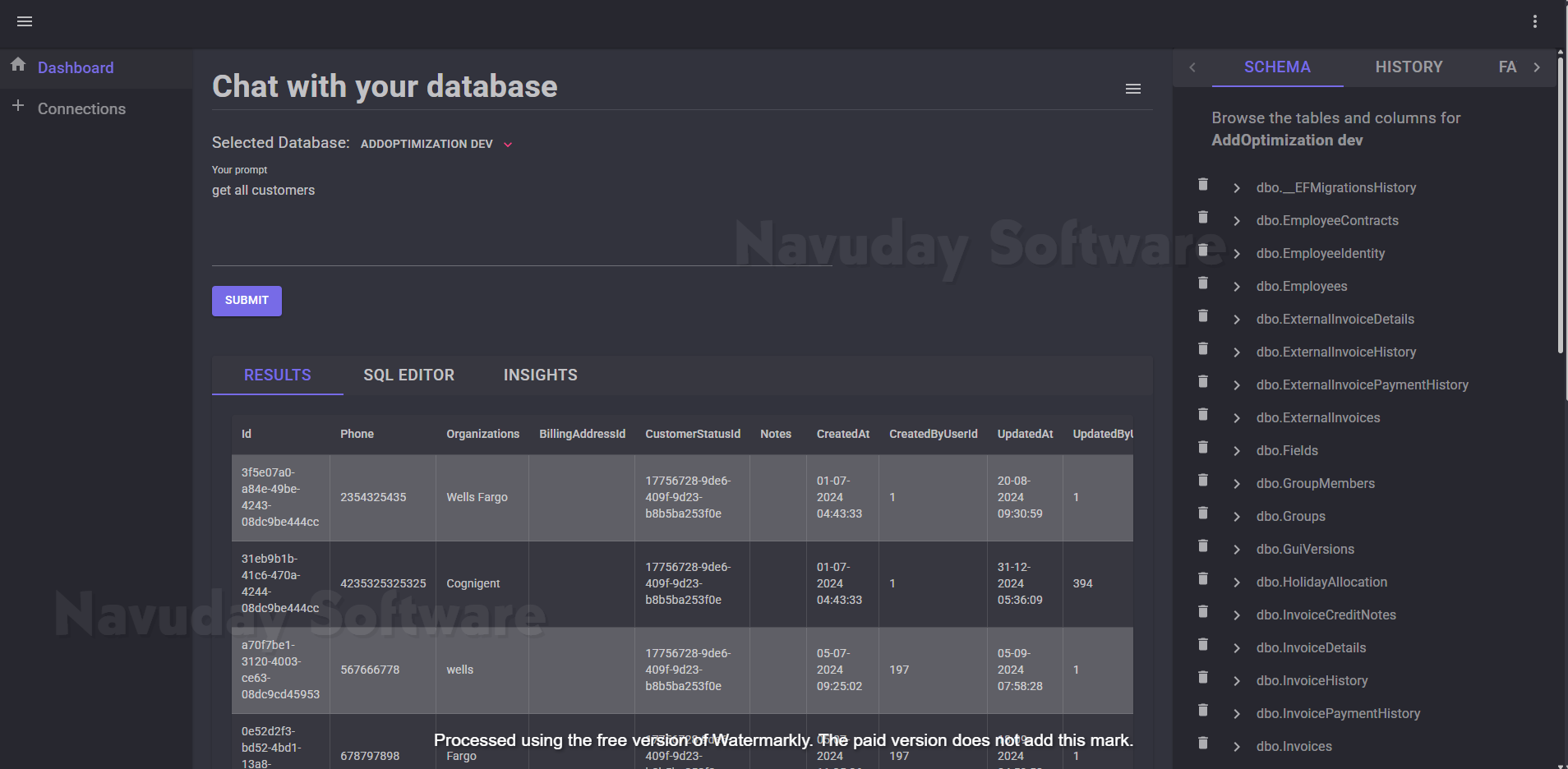Click the CustomerStatusId column header
The width and height of the screenshot is (1568, 769).
pyautogui.click(x=692, y=434)
